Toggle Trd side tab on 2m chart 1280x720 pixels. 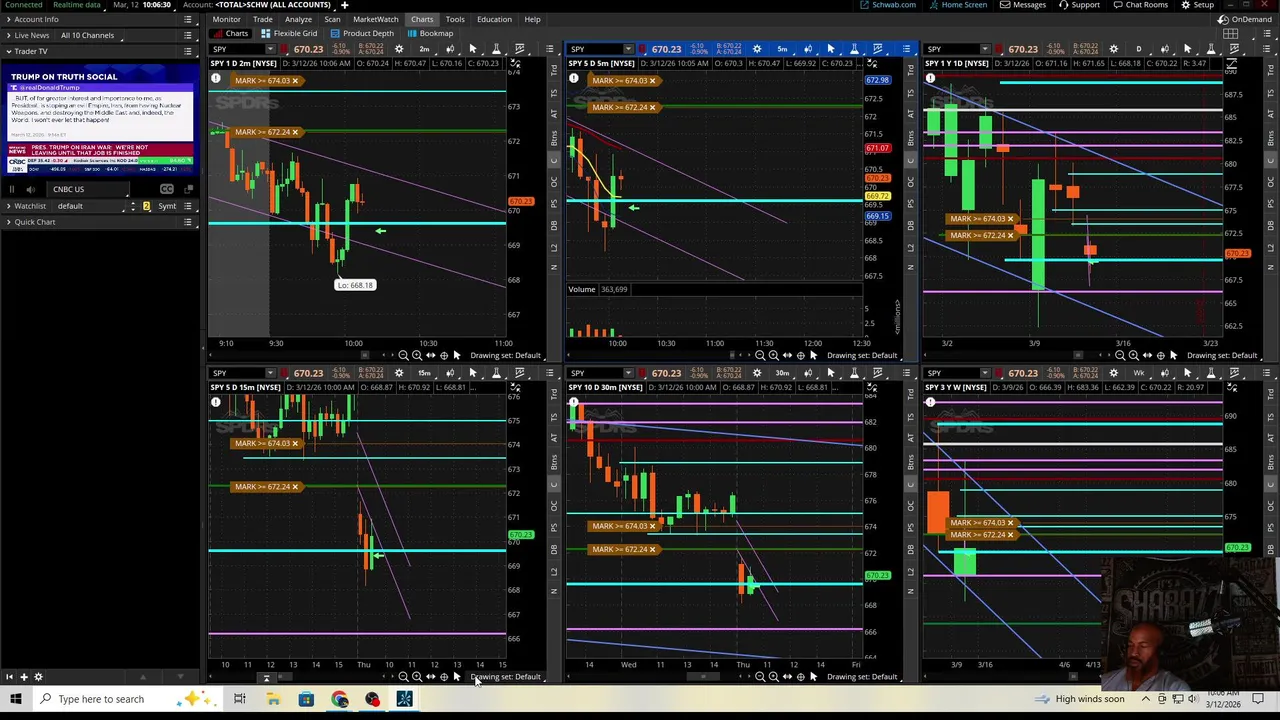tap(554, 70)
